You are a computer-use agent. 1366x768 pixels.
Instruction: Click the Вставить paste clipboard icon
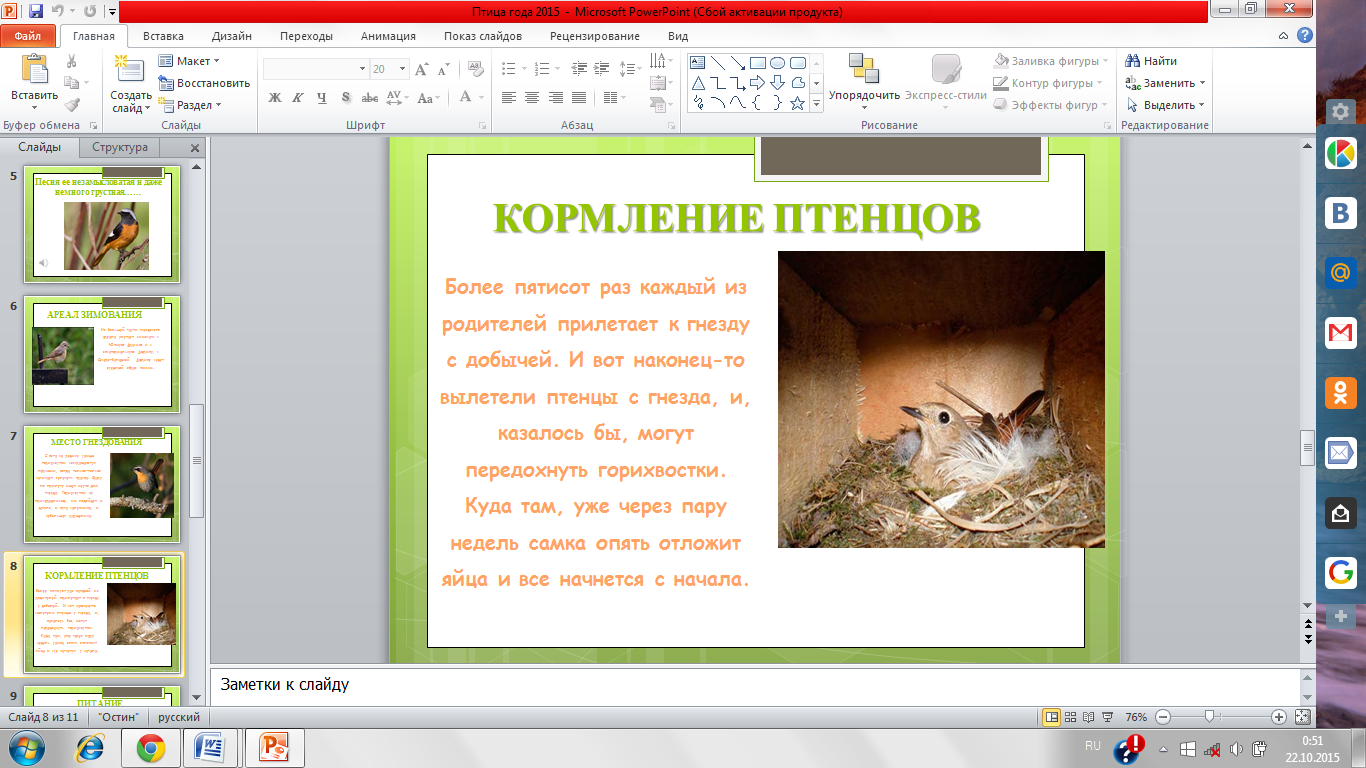(34, 70)
